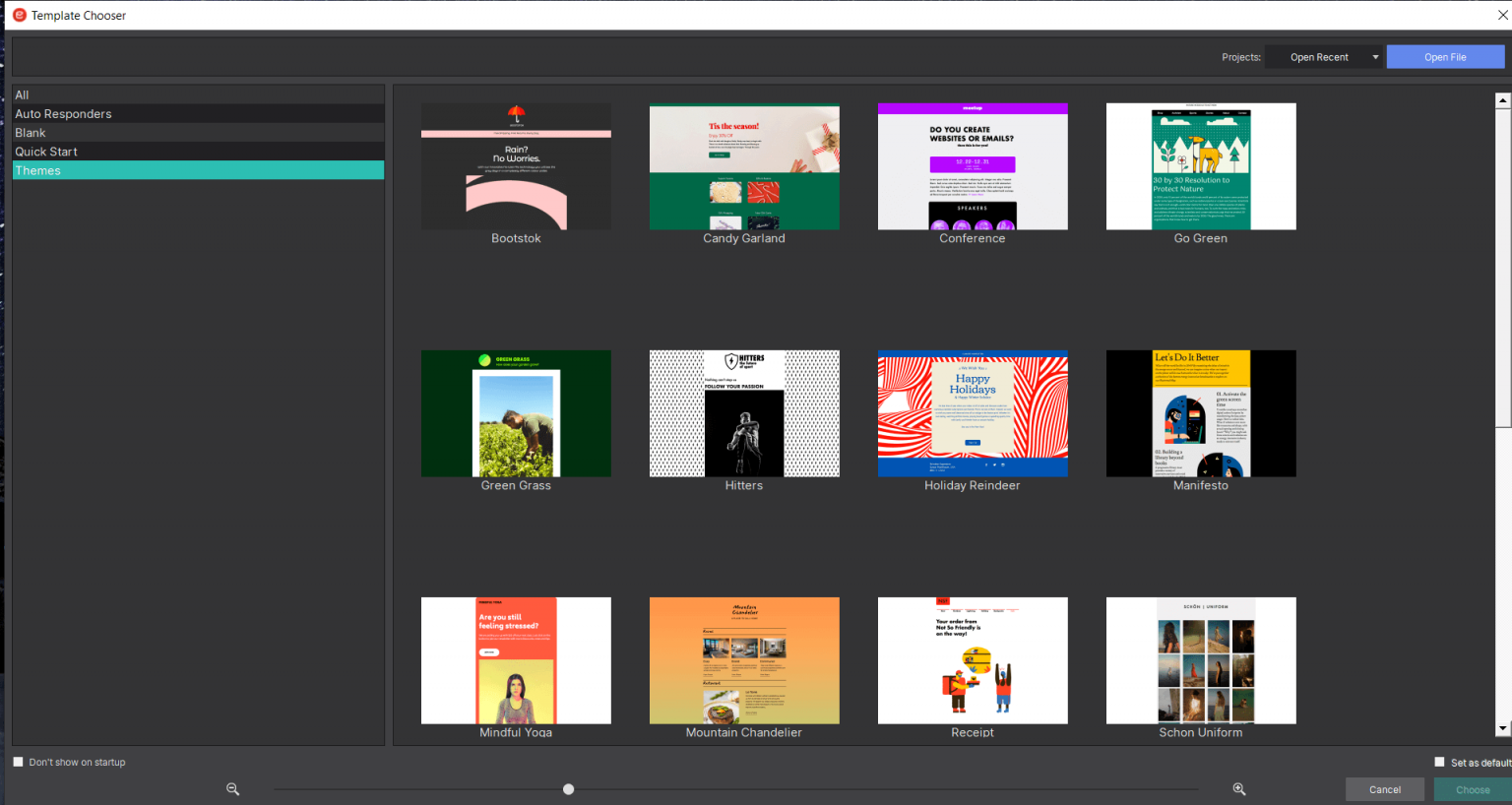Check the Set as default option
Viewport: 1512px width, 805px height.
click(x=1438, y=762)
